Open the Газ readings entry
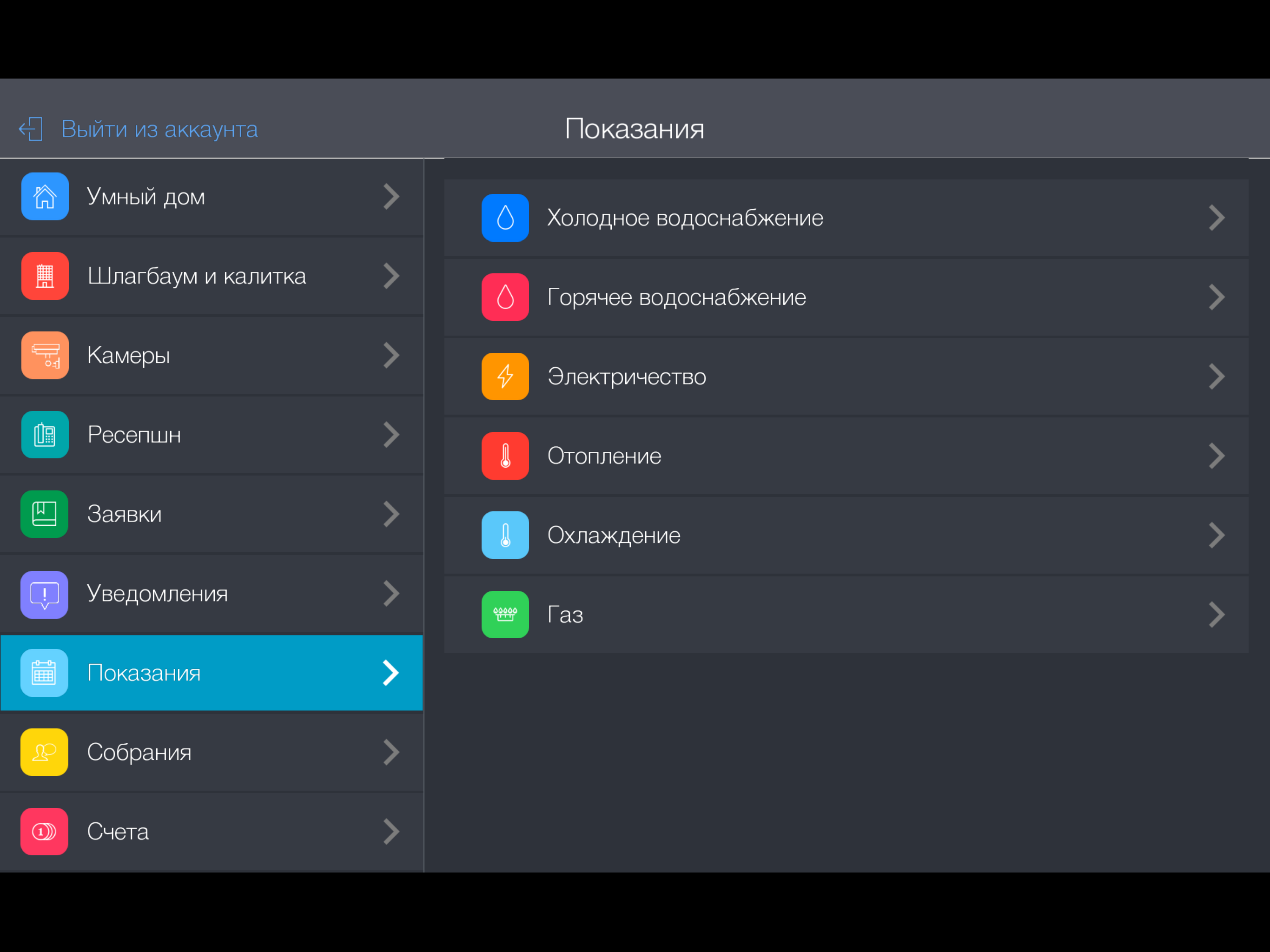1270x952 pixels. click(x=847, y=615)
